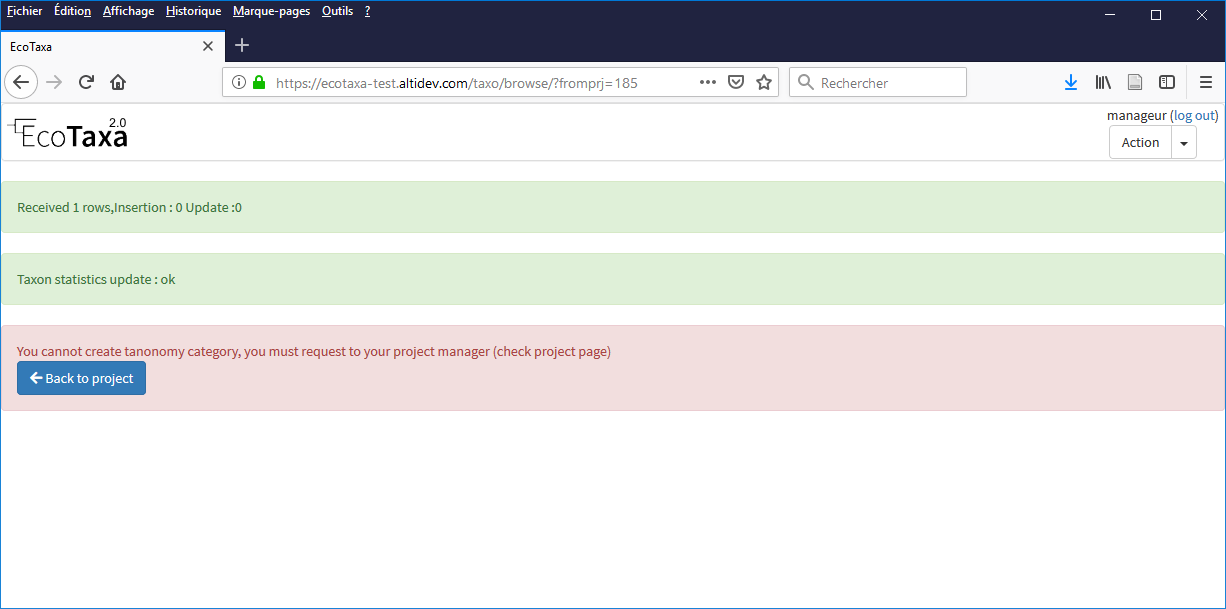Select the EcoTaxa browser tab
Screen dimensions: 1226x609
(x=100, y=46)
